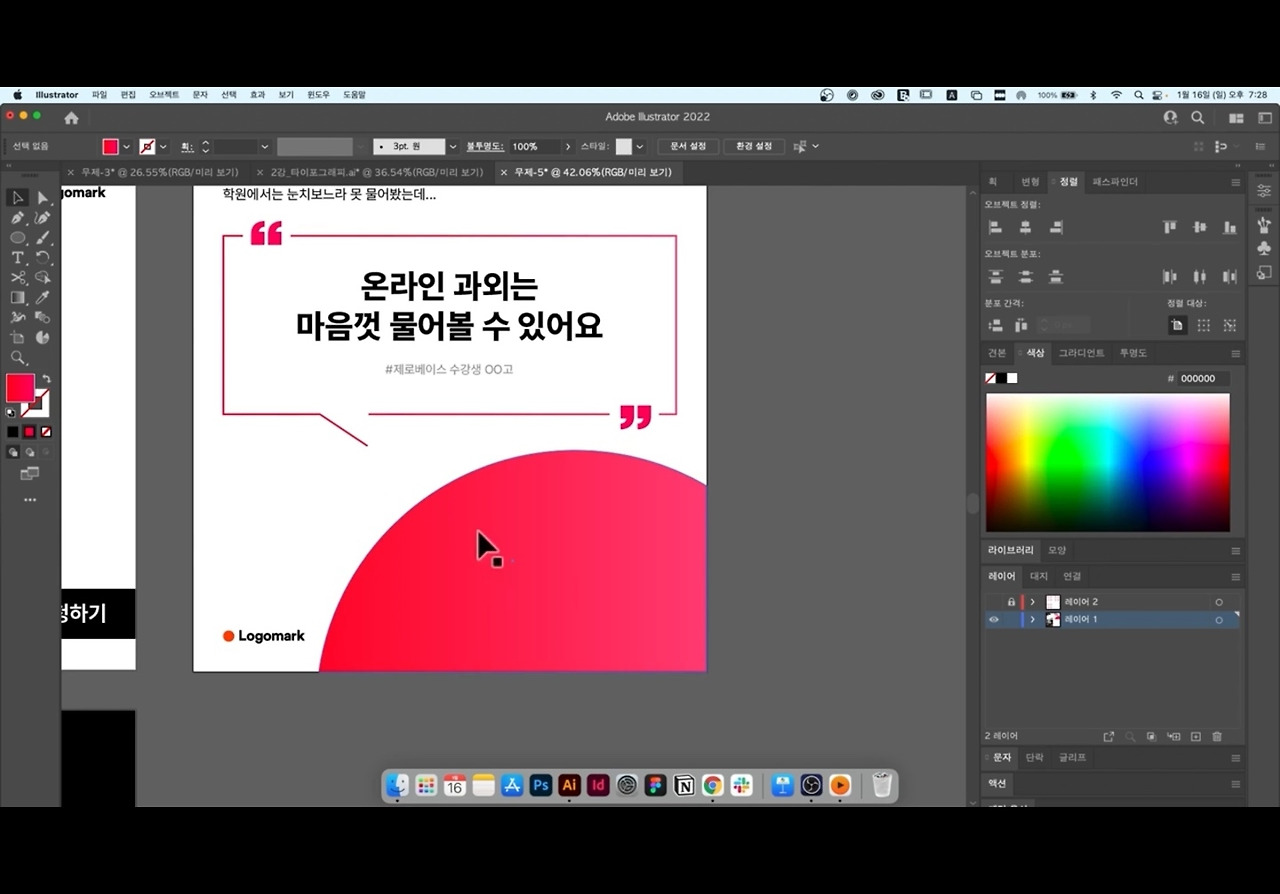Click the Delete Layer trash icon
This screenshot has height=894, width=1280.
[1217, 736]
